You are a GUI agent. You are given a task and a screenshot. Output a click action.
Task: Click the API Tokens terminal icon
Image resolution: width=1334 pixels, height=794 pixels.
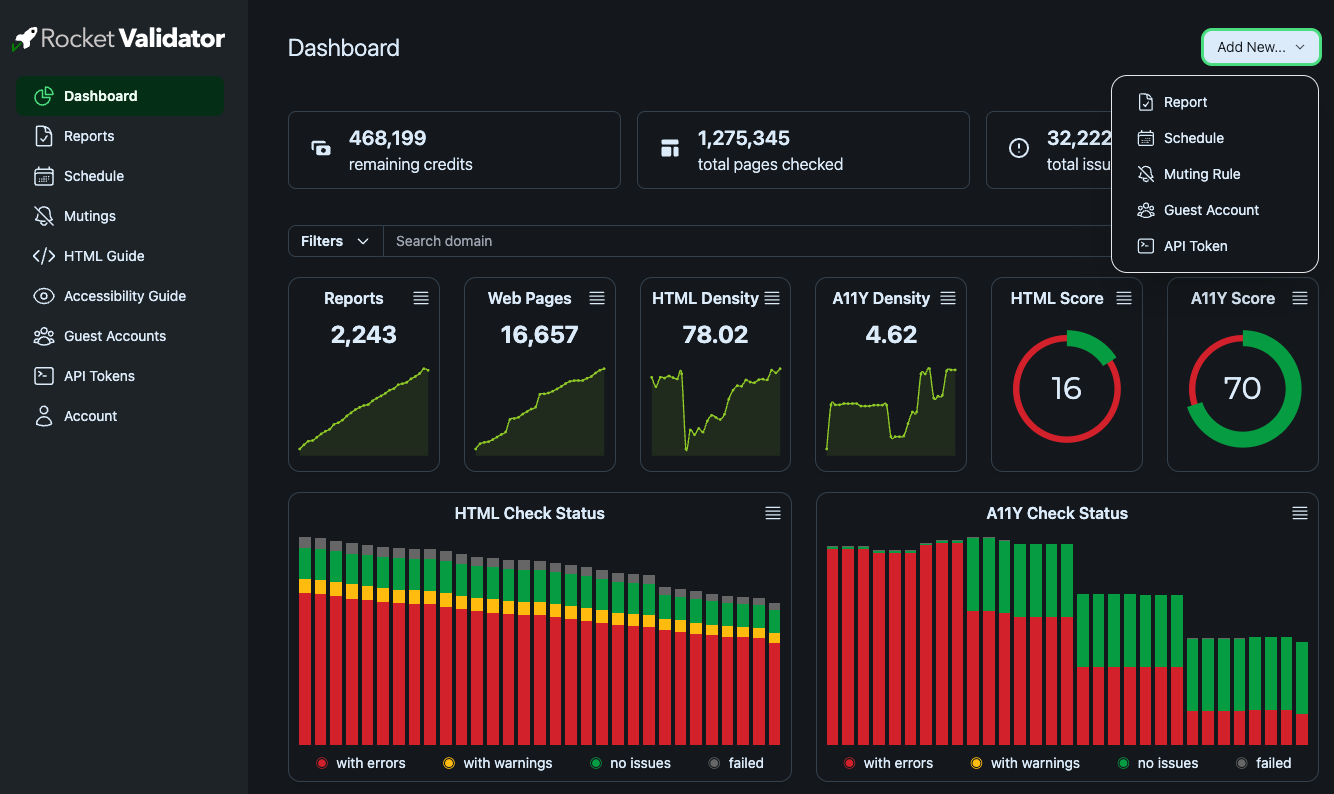tap(44, 376)
